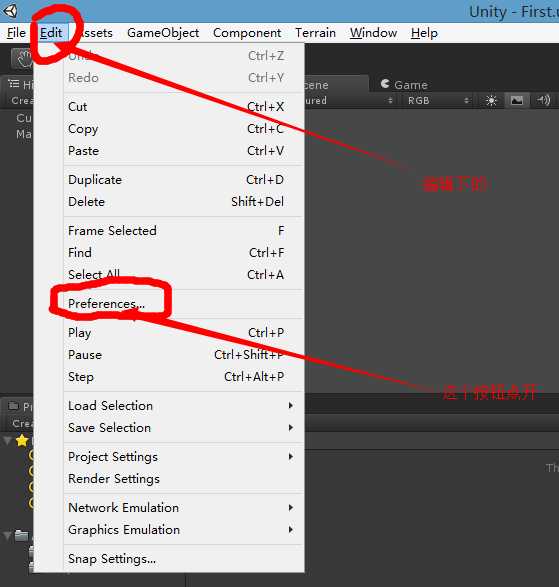Viewport: 559px width, 587px height.
Task: Collapse the Favorites tree arrow
Action: [x=7, y=441]
